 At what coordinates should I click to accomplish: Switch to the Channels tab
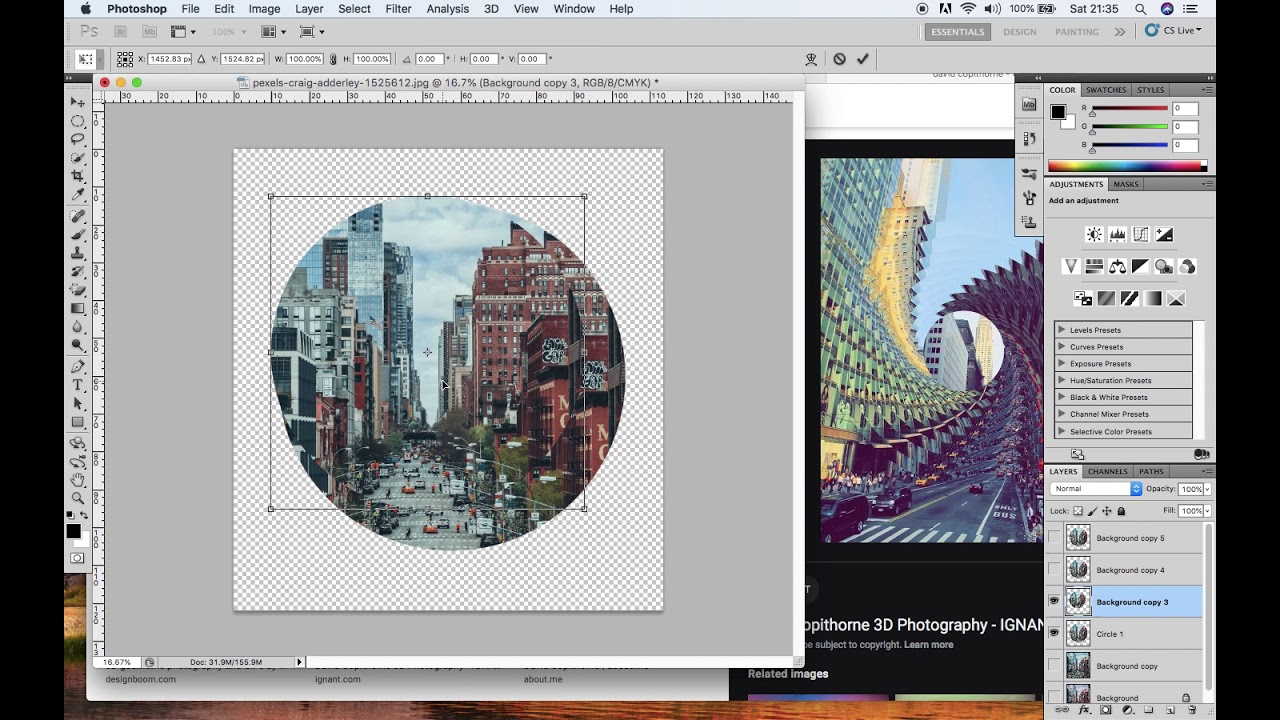coord(1108,471)
